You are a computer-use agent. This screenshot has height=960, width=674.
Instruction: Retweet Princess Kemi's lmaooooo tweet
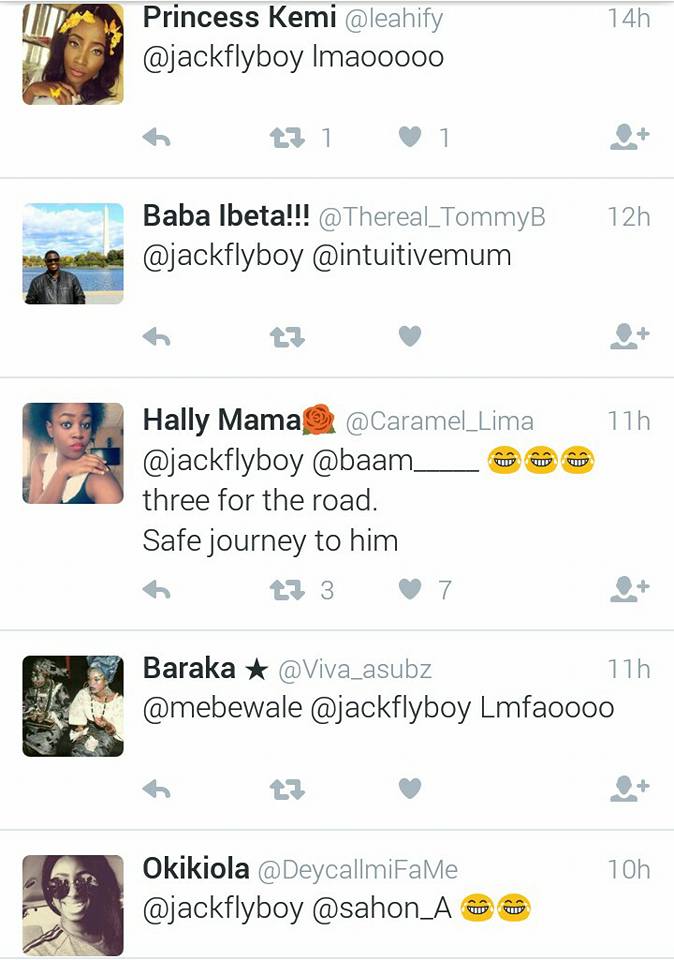pyautogui.click(x=287, y=138)
